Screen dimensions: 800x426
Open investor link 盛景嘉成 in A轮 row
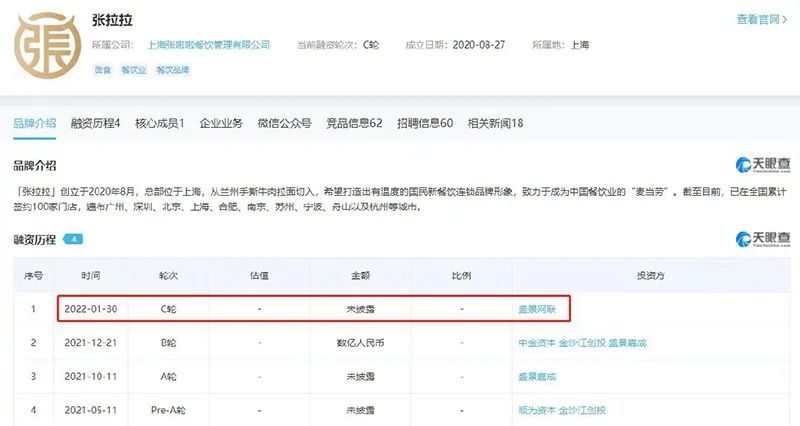tap(537, 377)
